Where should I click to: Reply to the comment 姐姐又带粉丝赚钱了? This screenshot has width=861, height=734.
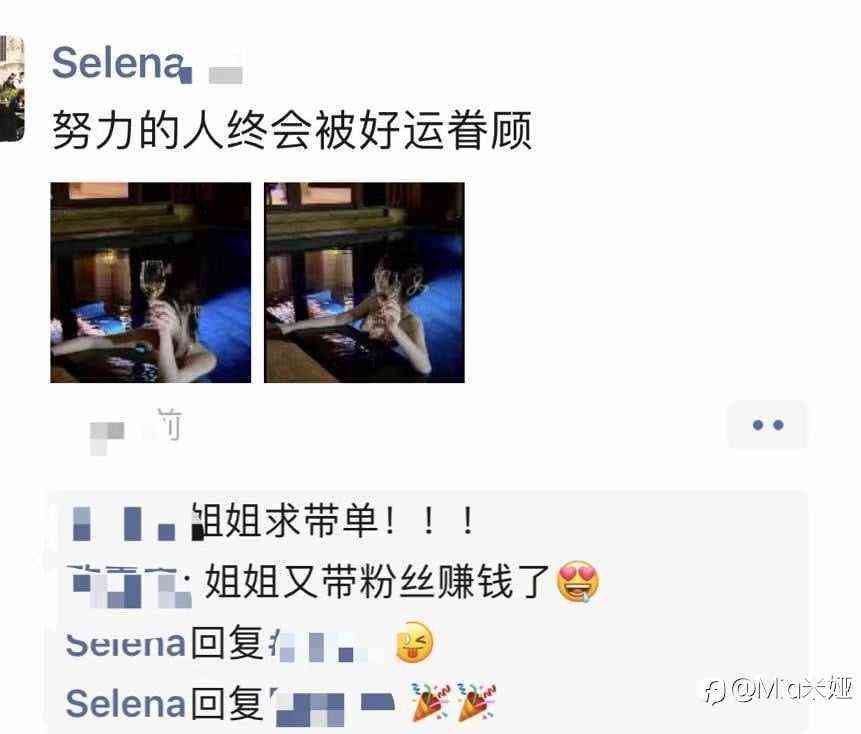(x=377, y=581)
